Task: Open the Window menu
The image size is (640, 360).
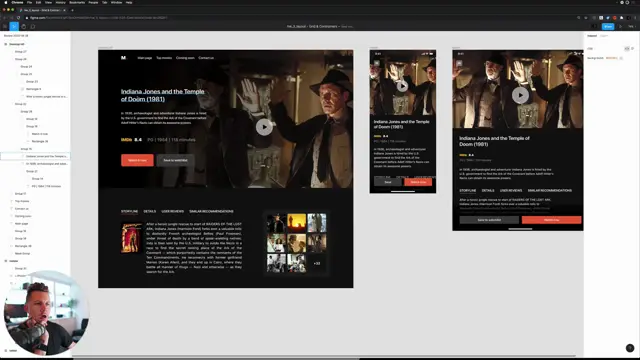Action: click(116, 2)
